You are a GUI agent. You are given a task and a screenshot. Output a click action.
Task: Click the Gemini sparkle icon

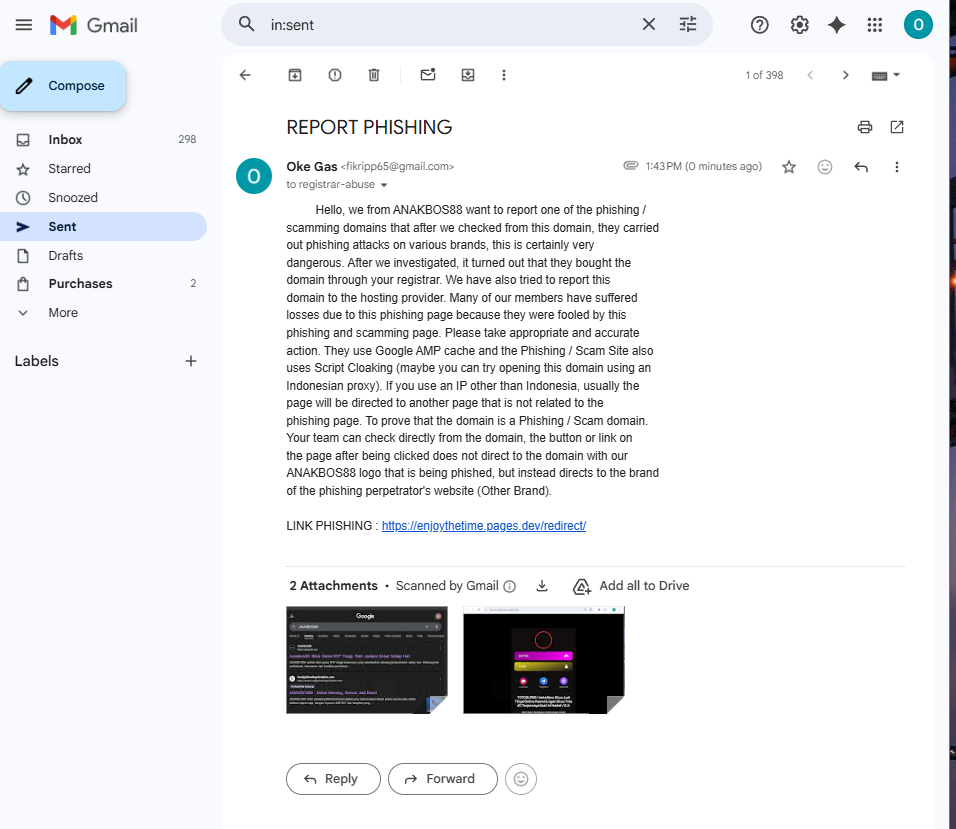pyautogui.click(x=836, y=25)
